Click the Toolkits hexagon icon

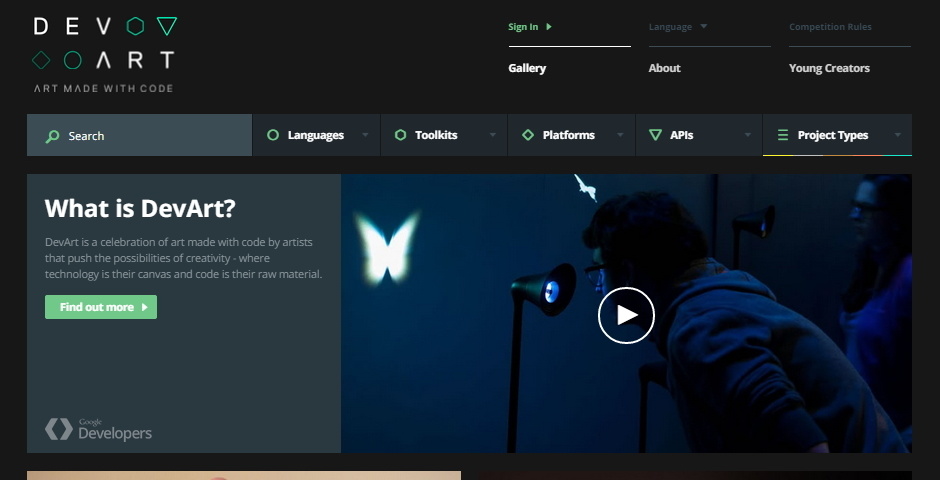400,135
